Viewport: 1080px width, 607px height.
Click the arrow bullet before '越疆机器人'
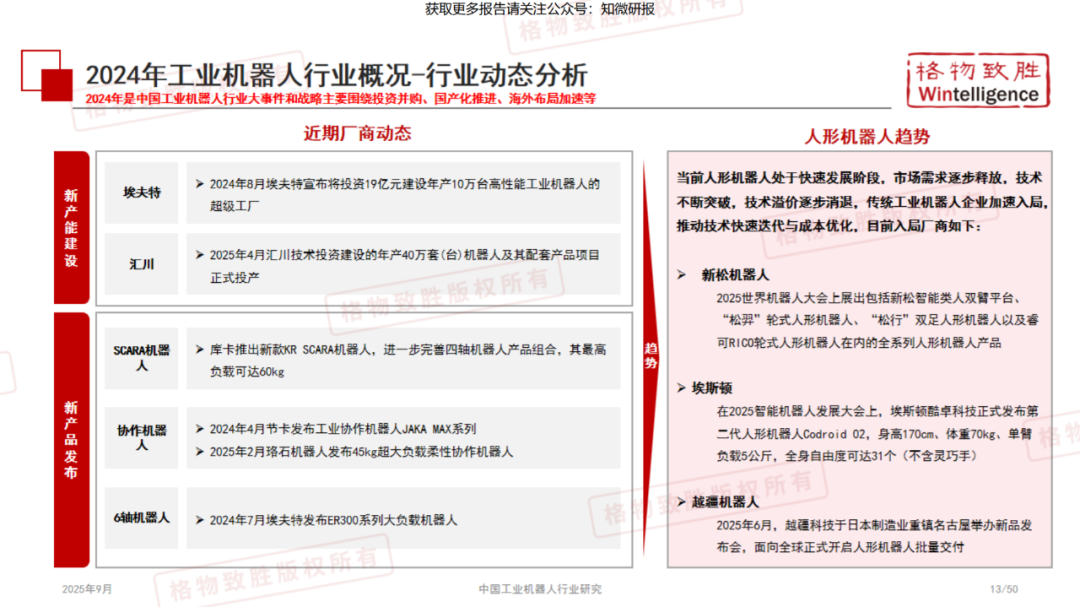(x=681, y=502)
